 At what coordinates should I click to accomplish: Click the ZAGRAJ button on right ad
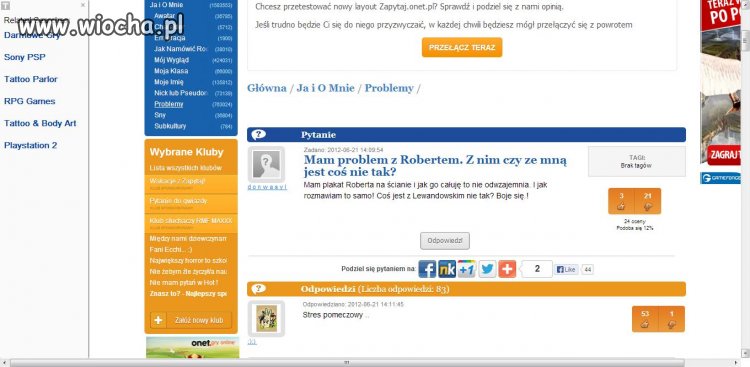point(724,154)
